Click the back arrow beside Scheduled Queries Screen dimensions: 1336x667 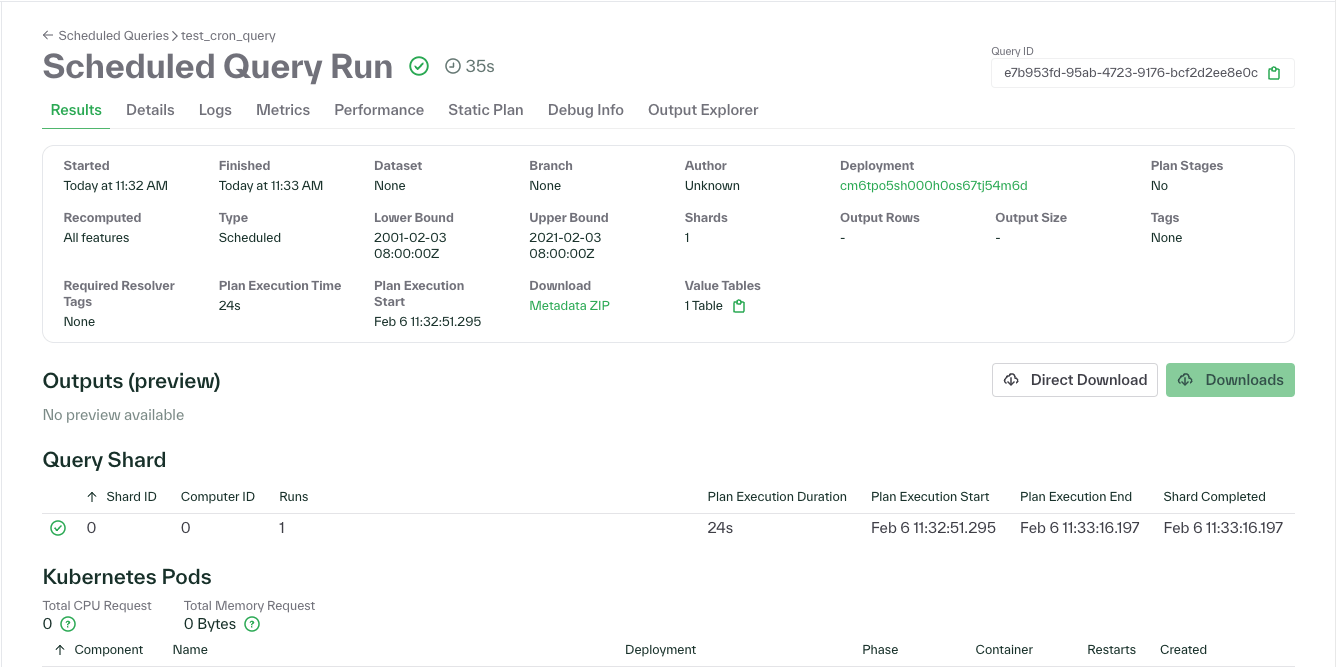[47, 35]
